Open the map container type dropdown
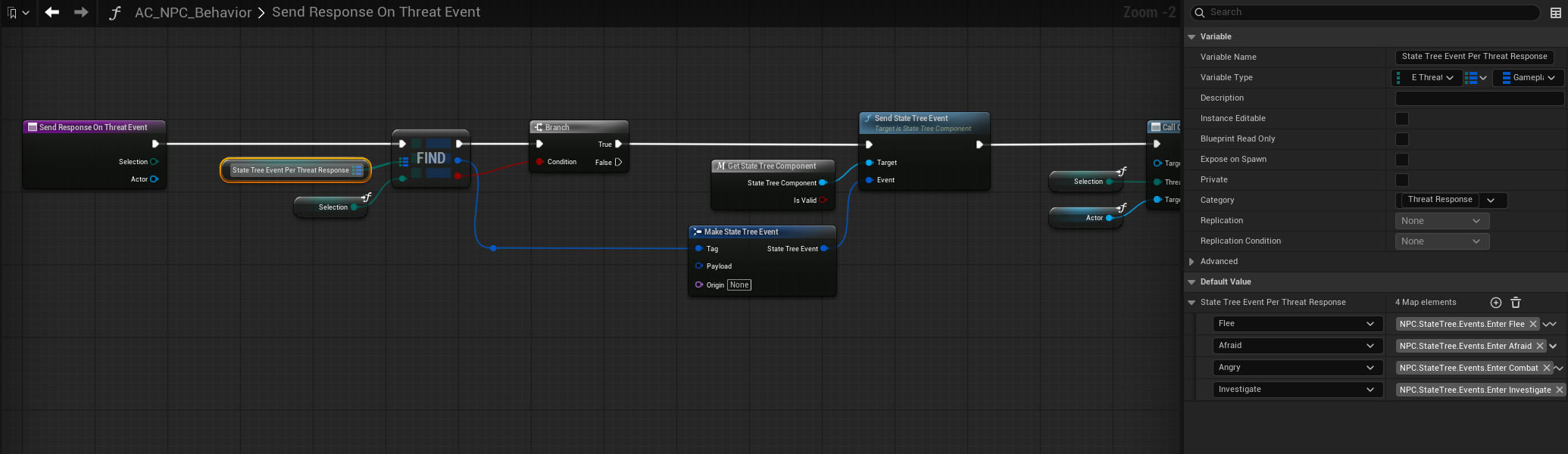Screen dimensions: 1568x454 click(x=1476, y=78)
